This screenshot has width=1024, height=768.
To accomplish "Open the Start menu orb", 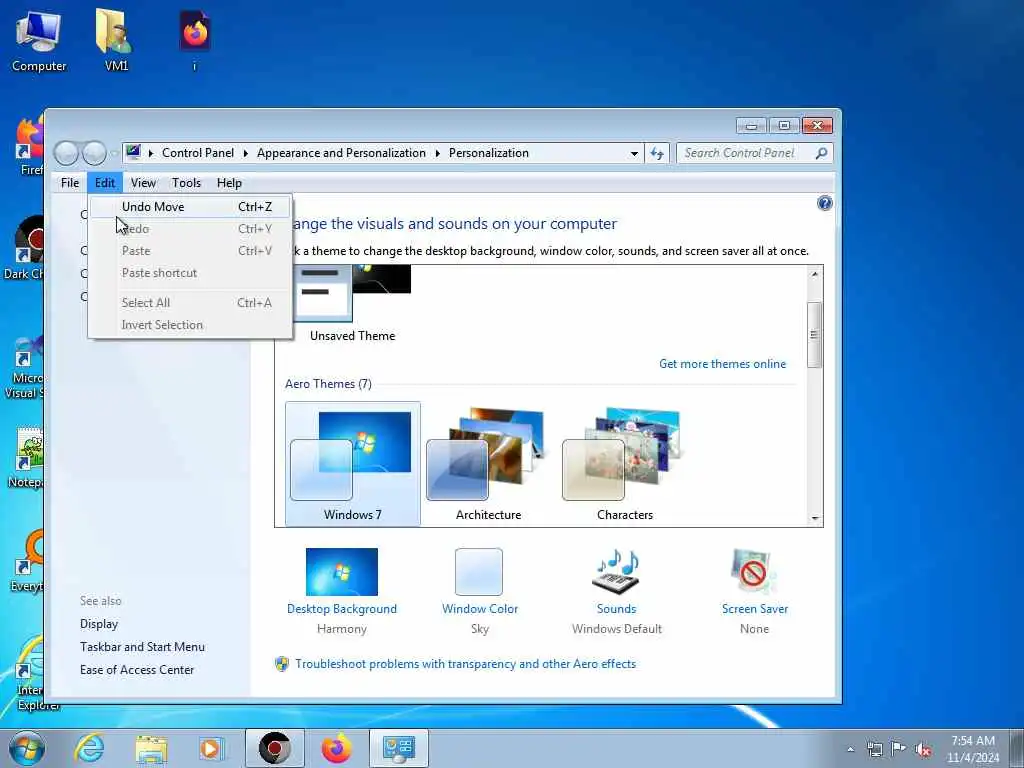I will pos(27,748).
